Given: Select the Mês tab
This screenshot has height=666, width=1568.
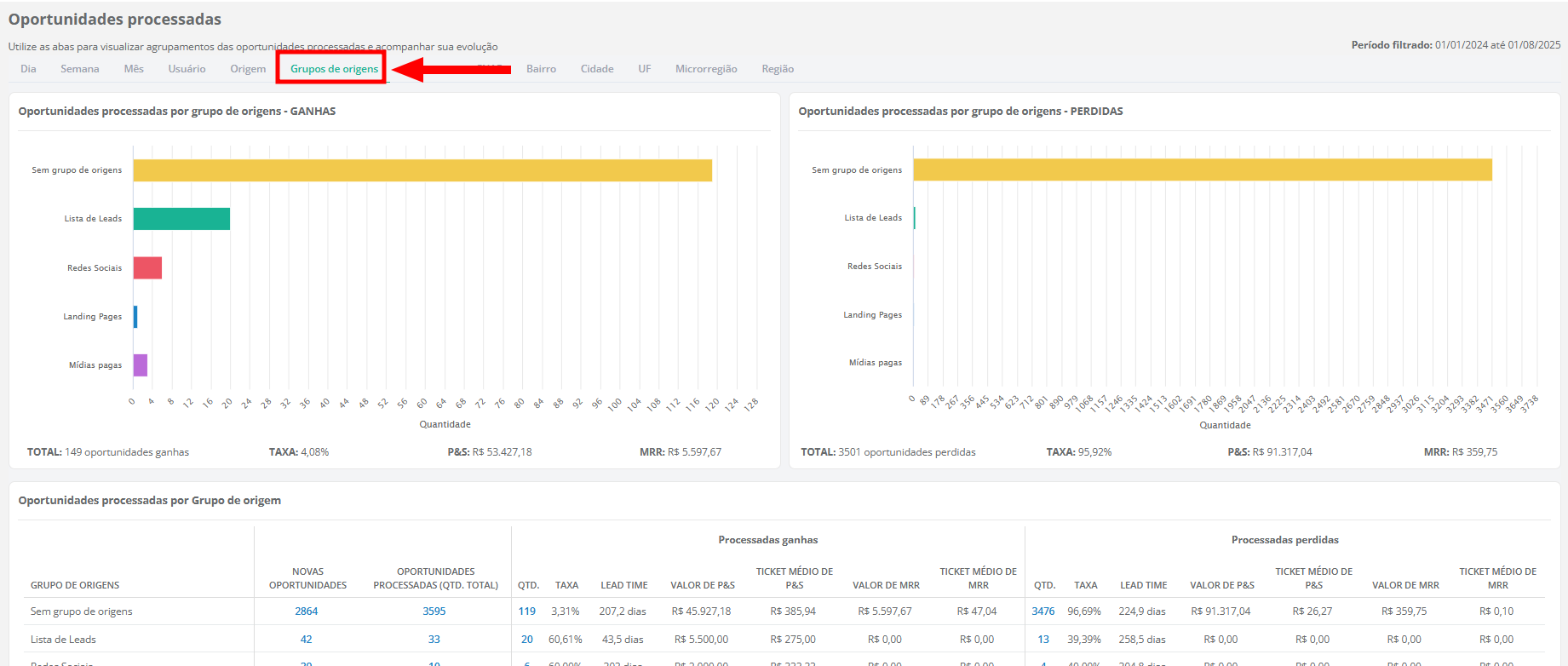Looking at the screenshot, I should coord(134,69).
